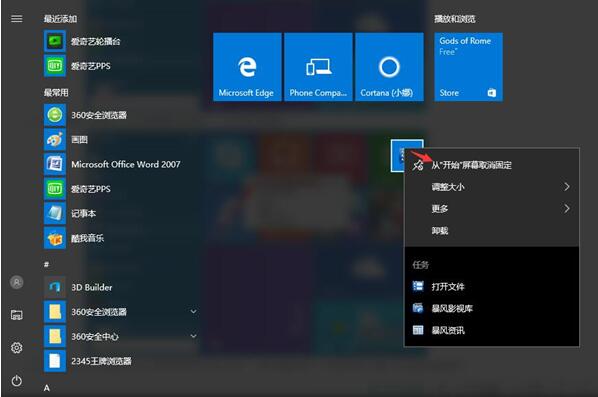Click the Power button icon
The height and width of the screenshot is (397, 598).
point(16,380)
